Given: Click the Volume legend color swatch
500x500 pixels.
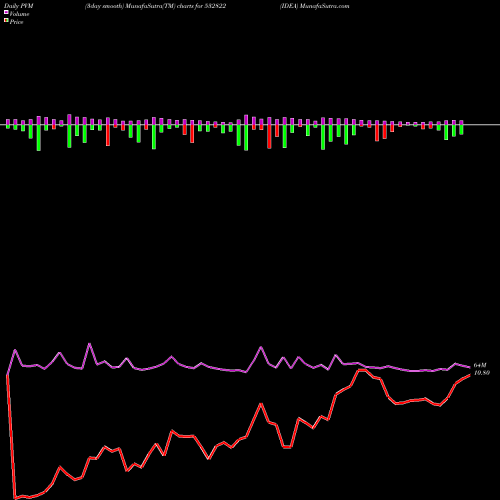Looking at the screenshot, I should click(x=6, y=12).
